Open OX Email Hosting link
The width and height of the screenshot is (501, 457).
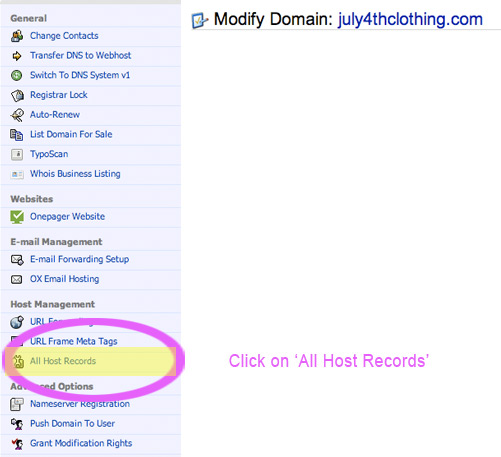tap(64, 279)
